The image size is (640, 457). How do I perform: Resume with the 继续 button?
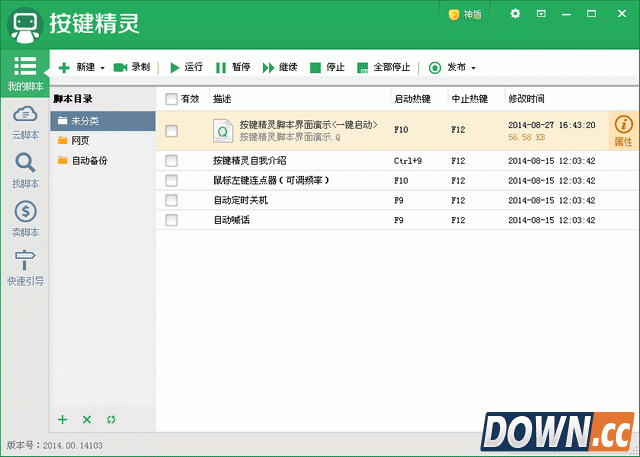pyautogui.click(x=280, y=67)
